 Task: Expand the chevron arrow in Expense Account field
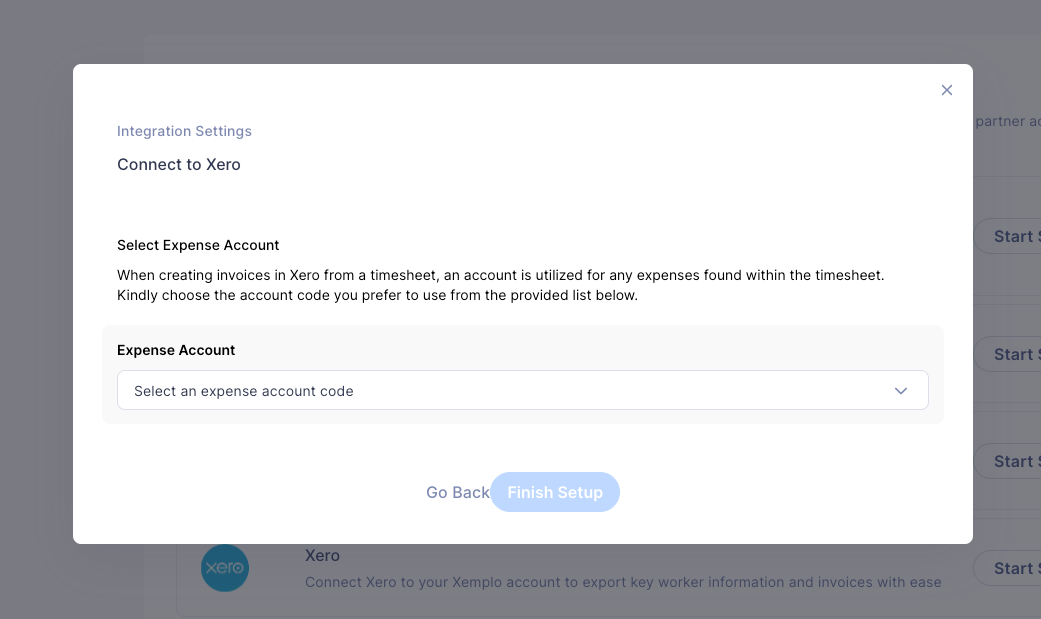click(x=900, y=391)
